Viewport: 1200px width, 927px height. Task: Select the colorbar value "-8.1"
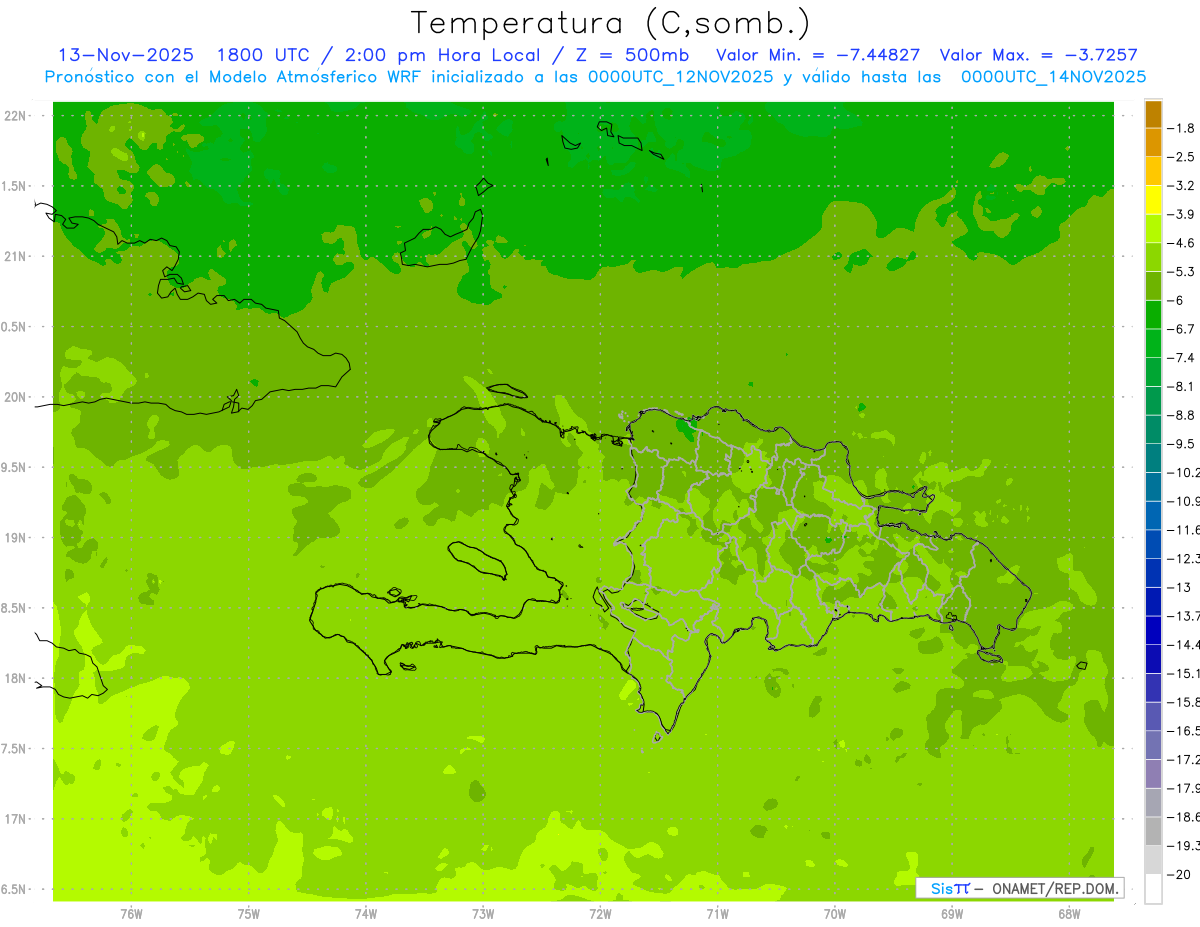(x=1183, y=386)
